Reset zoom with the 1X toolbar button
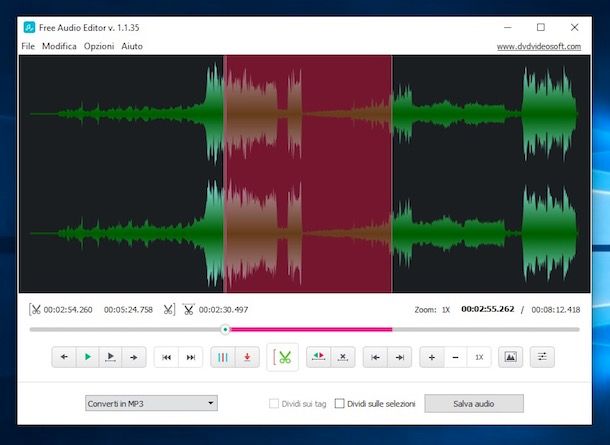Image resolution: width=610 pixels, height=445 pixels. pyautogui.click(x=479, y=357)
